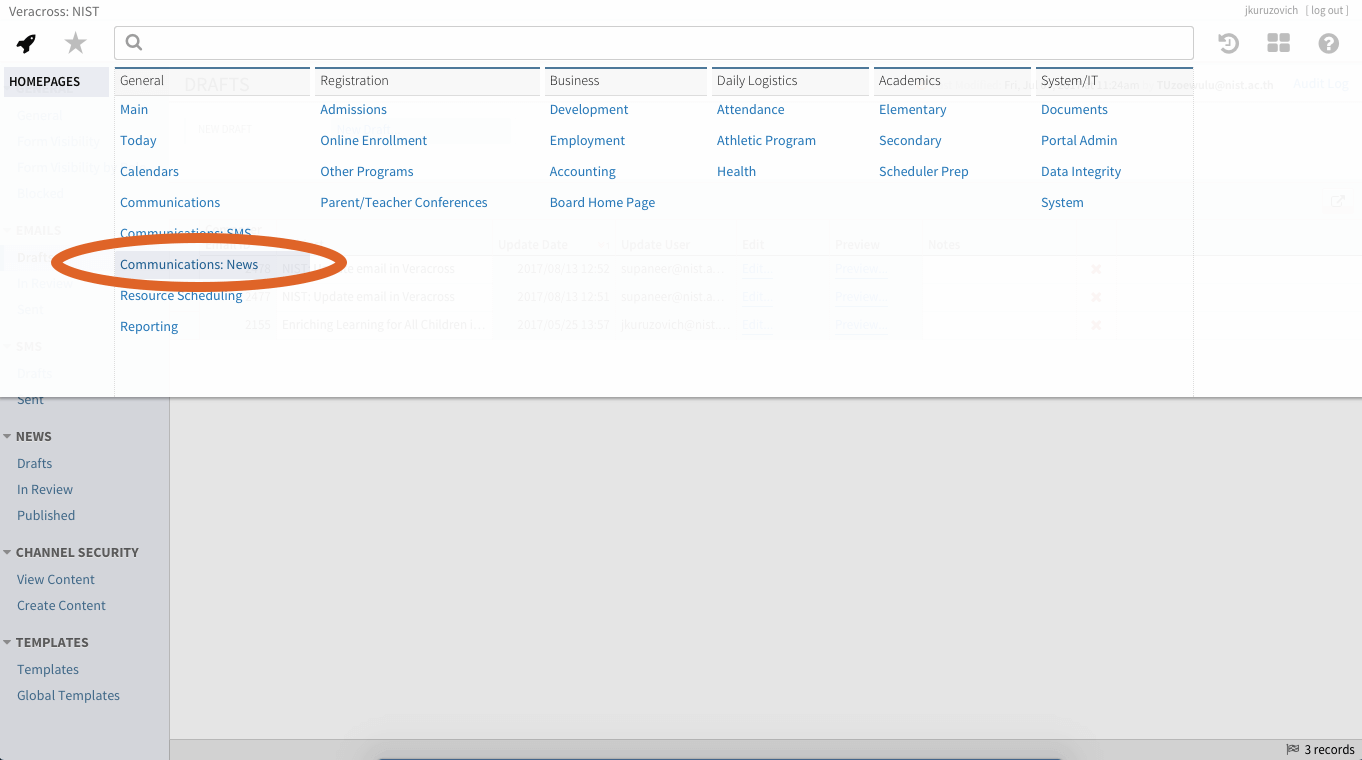Image resolution: width=1362 pixels, height=760 pixels.
Task: Select Data Integrity under System/IT
Action: [1080, 172]
